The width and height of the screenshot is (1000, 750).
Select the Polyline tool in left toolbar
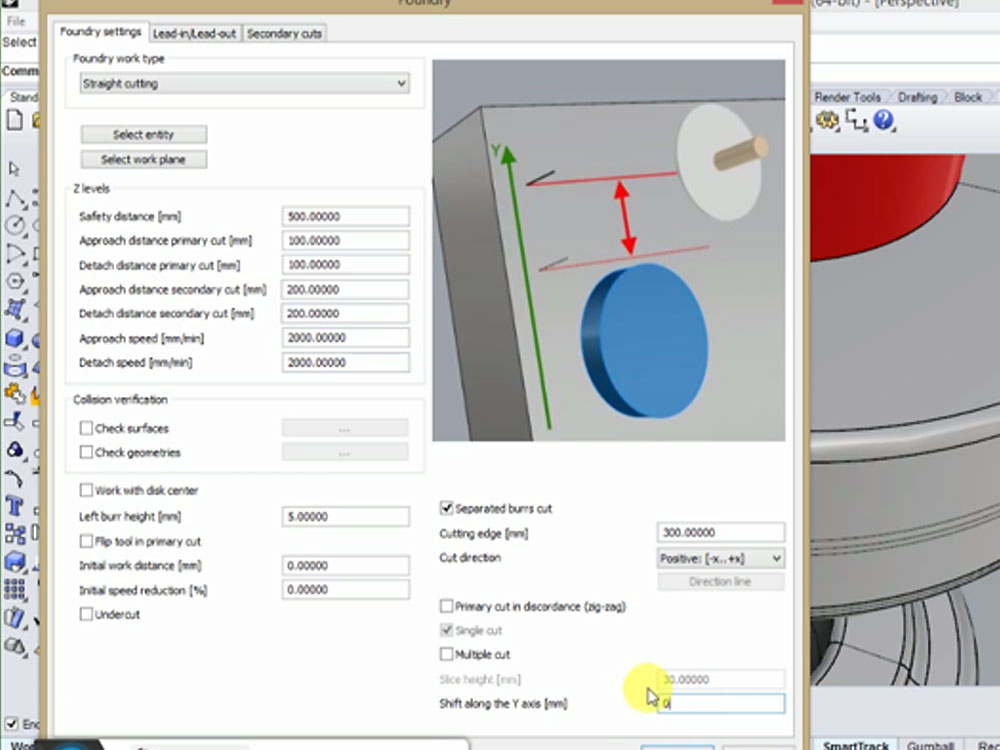(15, 199)
